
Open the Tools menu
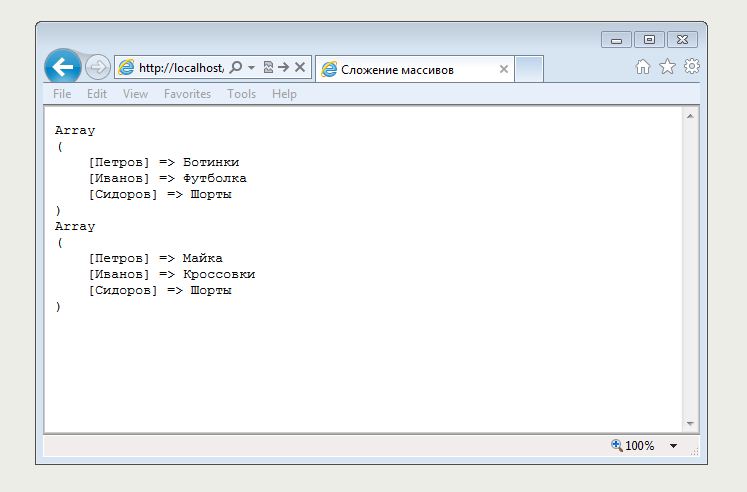(x=241, y=94)
